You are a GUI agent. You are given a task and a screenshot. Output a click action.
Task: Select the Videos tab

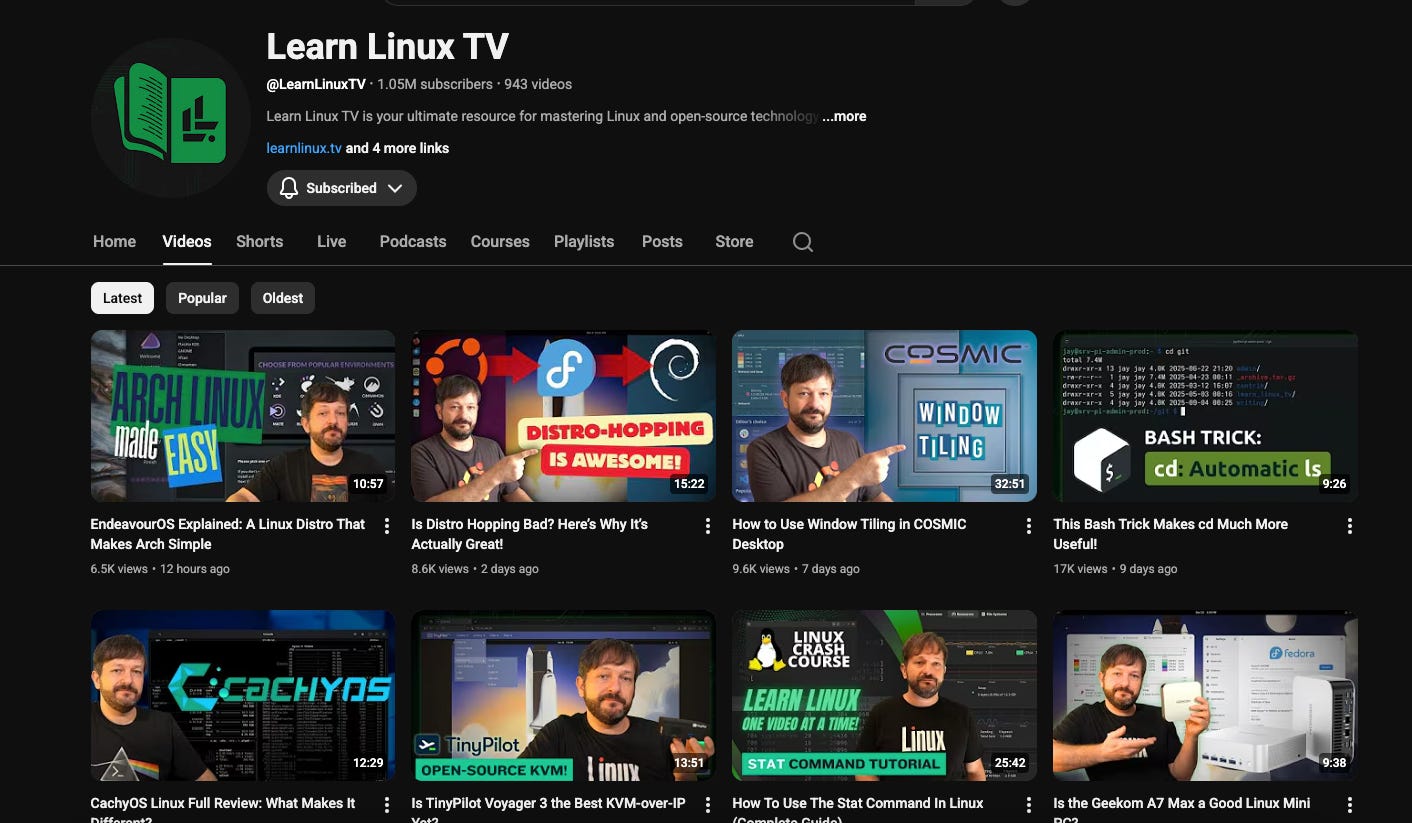187,242
